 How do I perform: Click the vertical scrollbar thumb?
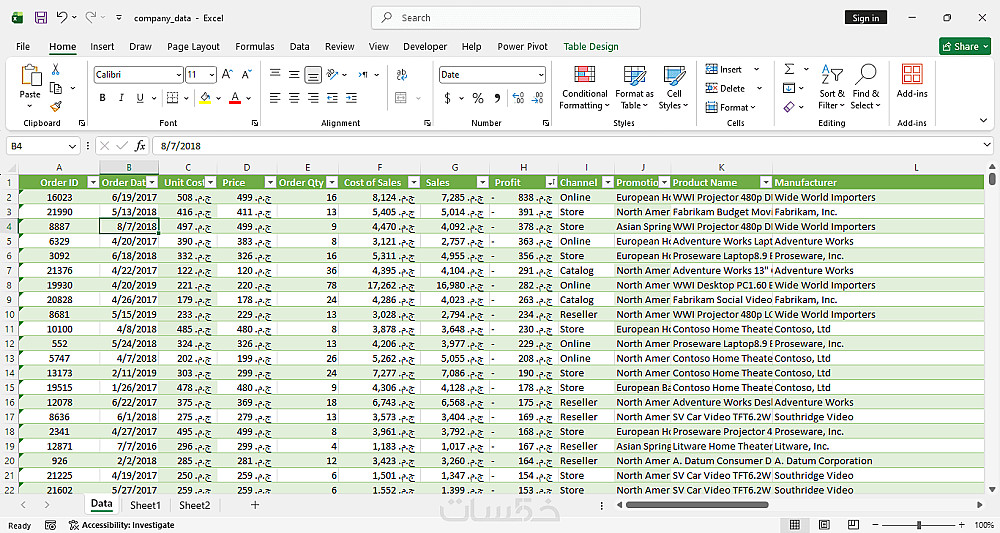point(992,179)
